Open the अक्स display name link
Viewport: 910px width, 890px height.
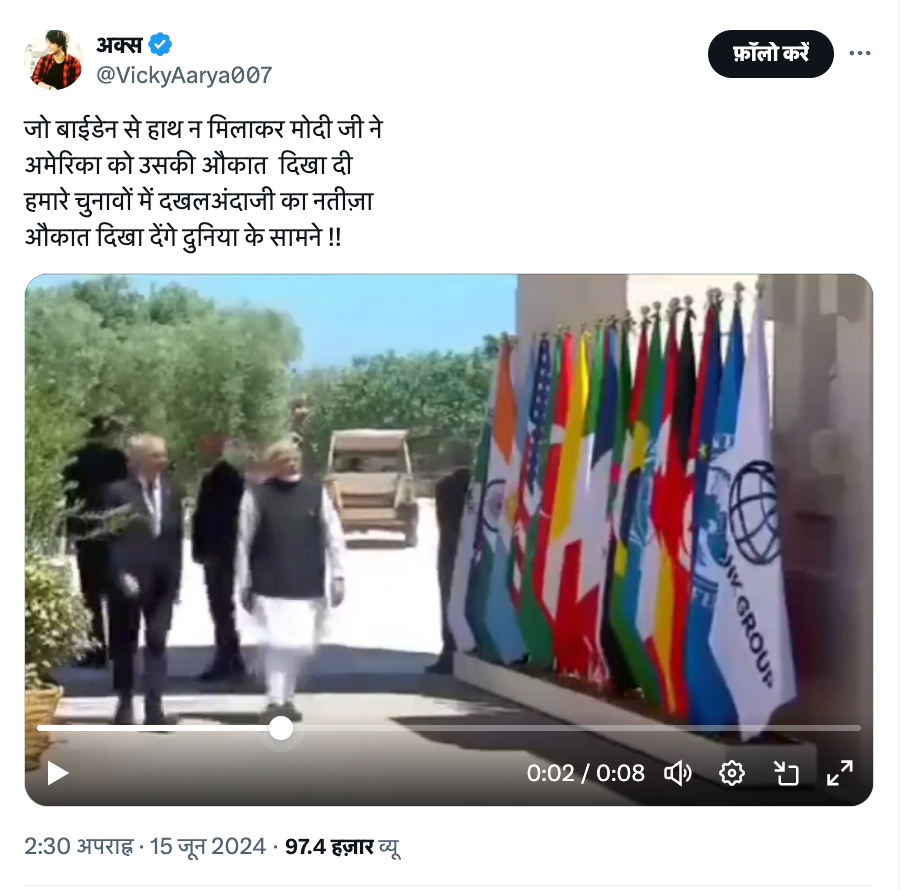[120, 44]
